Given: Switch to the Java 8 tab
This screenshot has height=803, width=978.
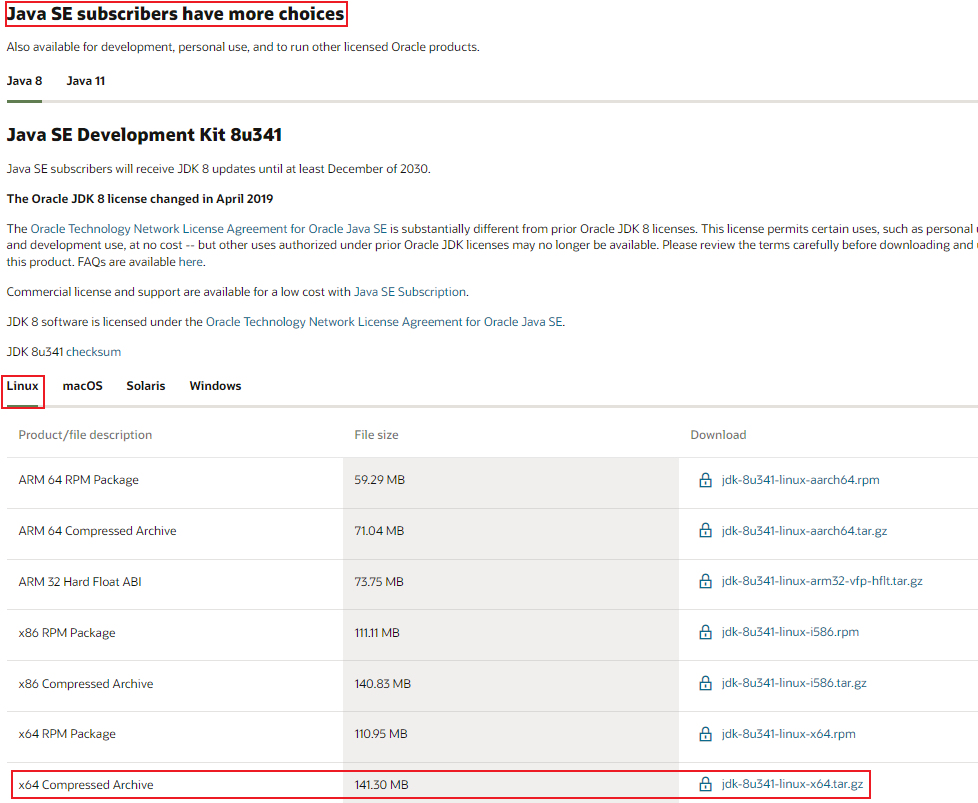Looking at the screenshot, I should (24, 81).
